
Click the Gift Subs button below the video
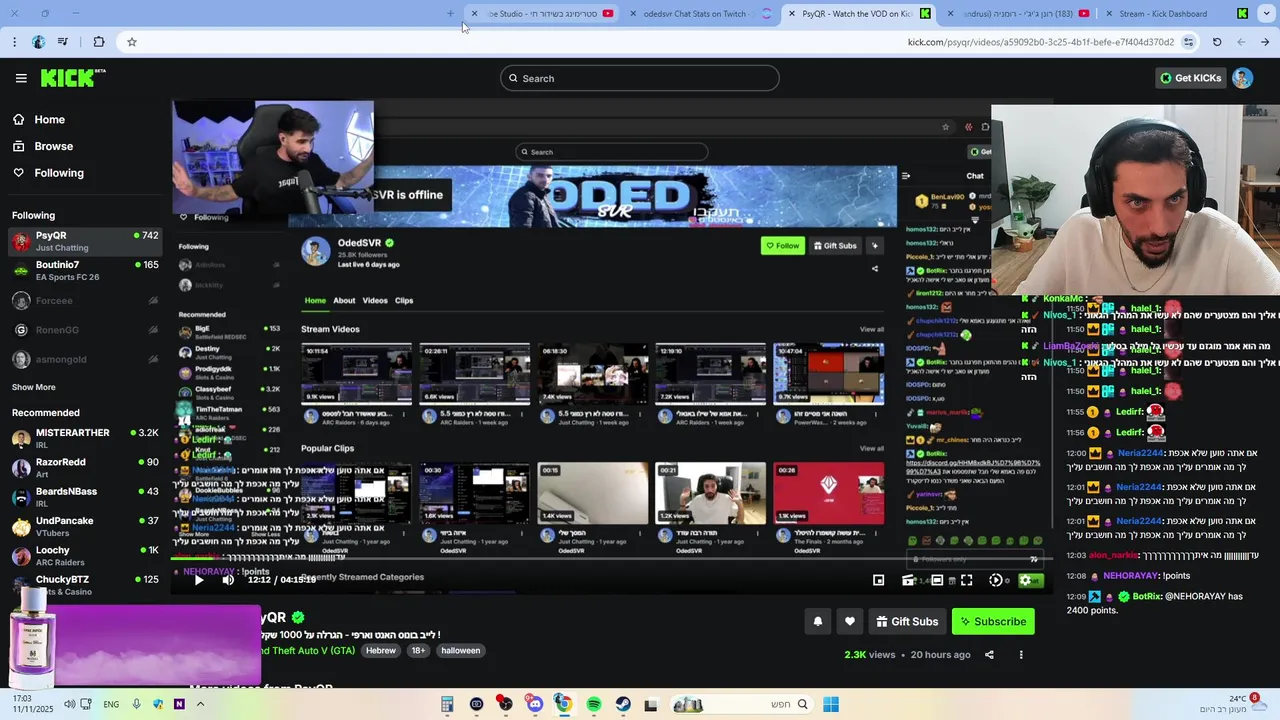point(906,621)
